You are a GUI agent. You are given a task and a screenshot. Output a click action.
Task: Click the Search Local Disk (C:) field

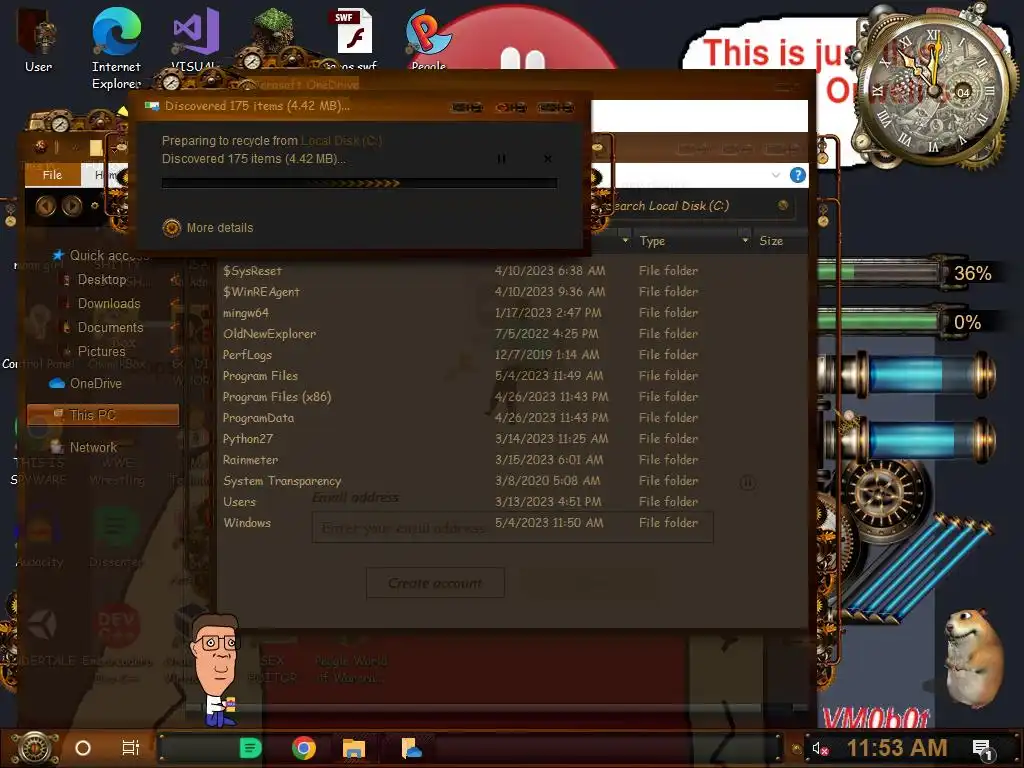click(699, 206)
